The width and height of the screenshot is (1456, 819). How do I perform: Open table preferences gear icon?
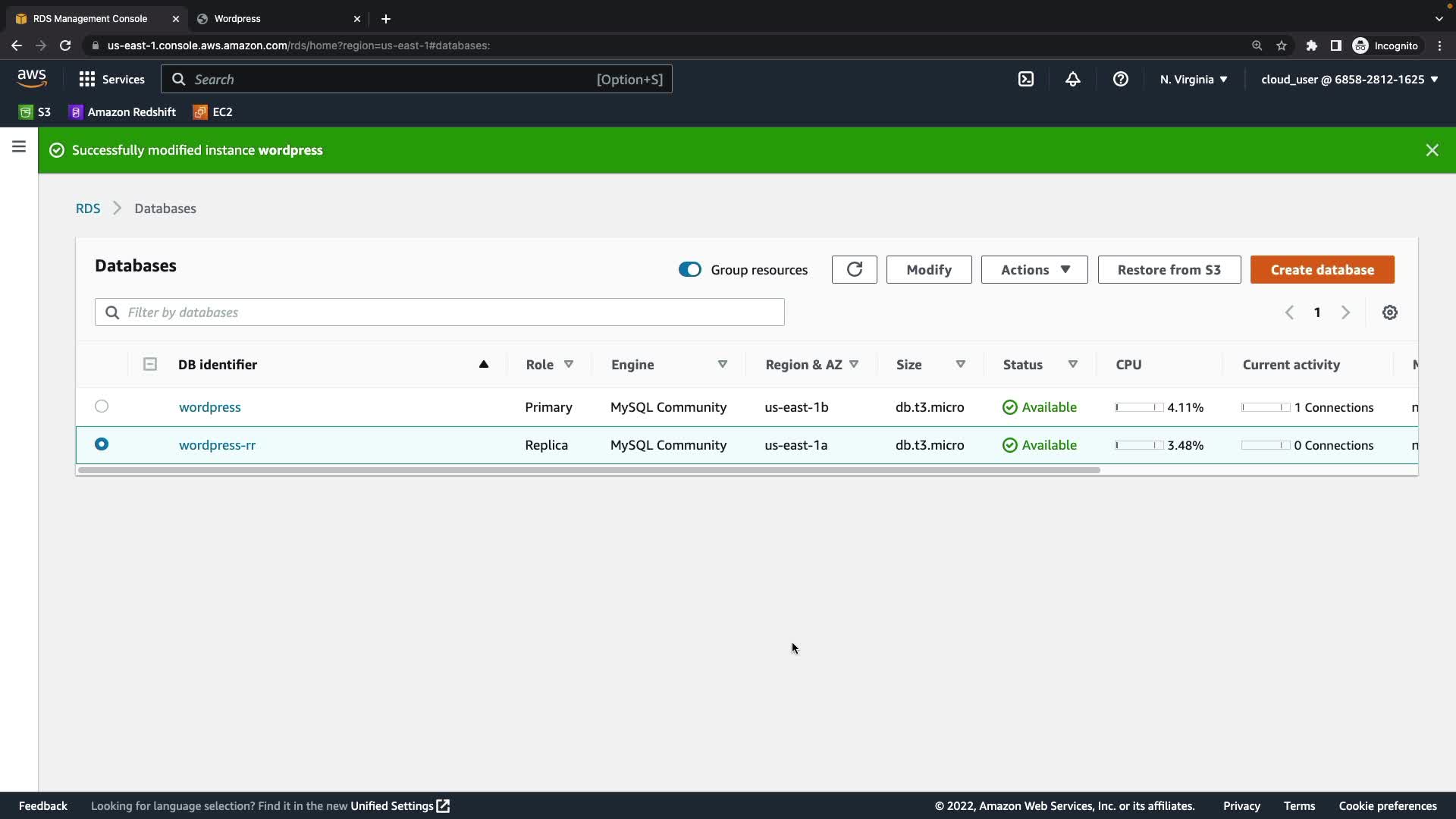pos(1389,312)
